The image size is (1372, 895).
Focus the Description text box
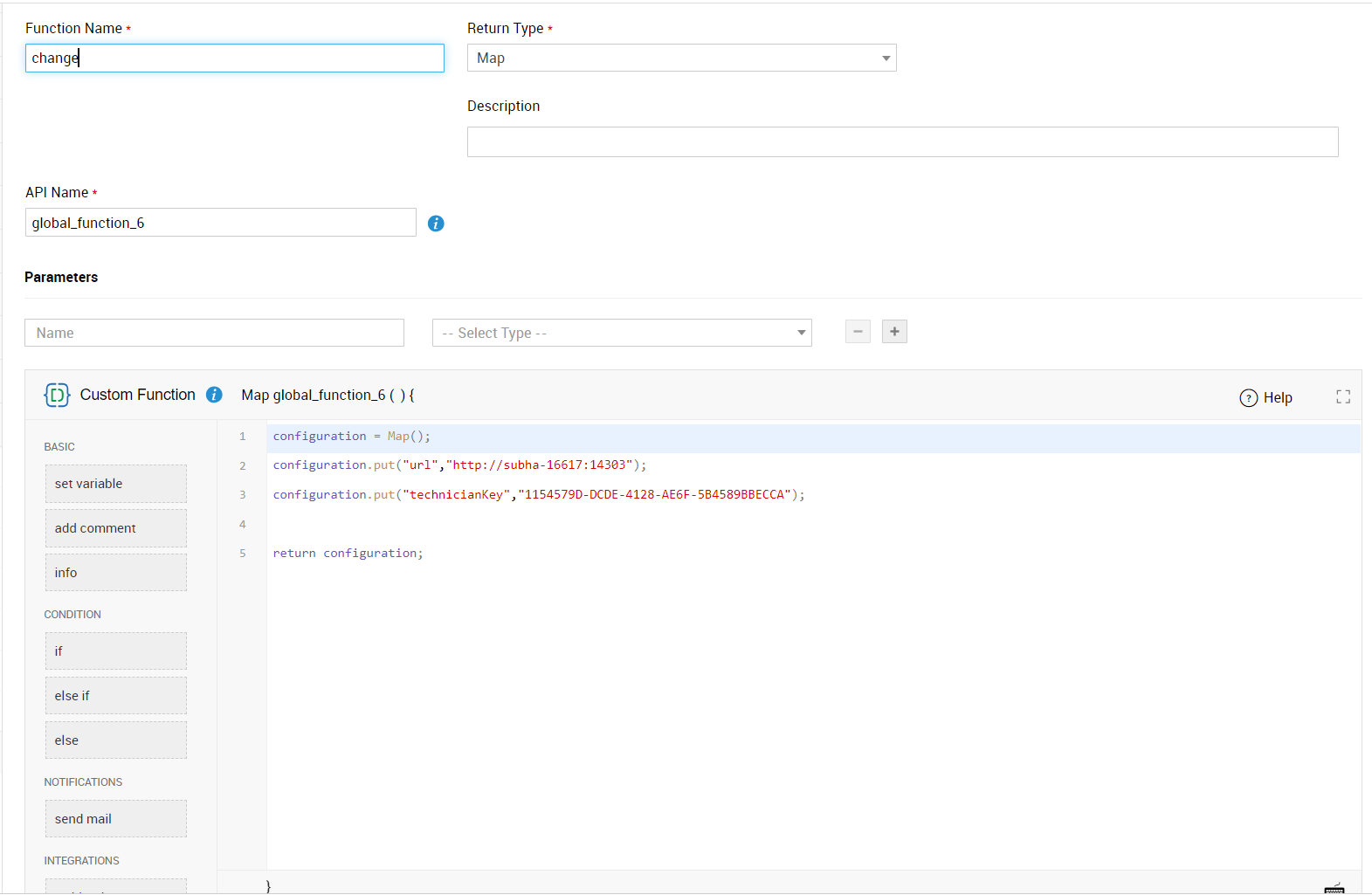(902, 142)
